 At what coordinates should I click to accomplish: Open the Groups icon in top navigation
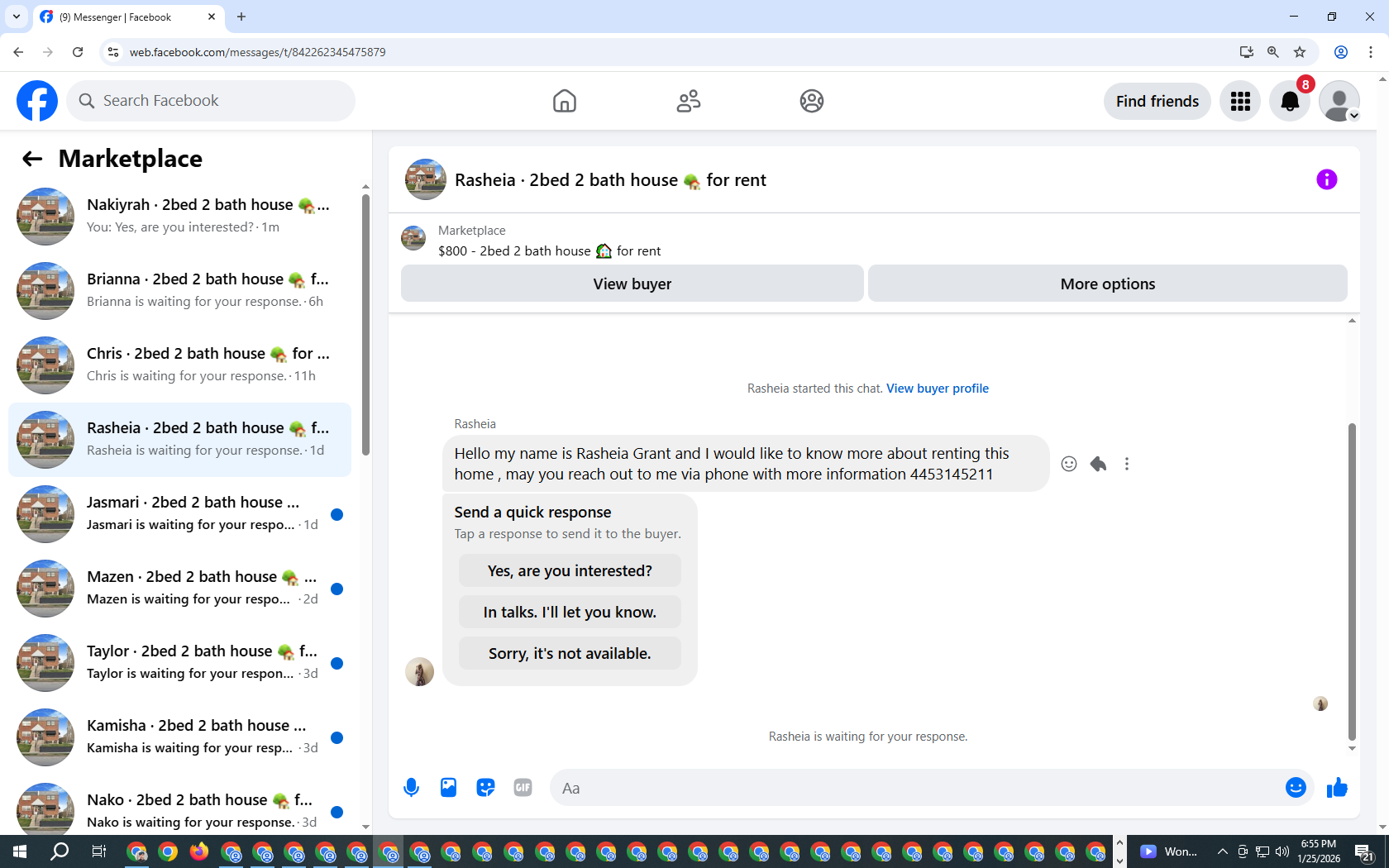tap(812, 101)
